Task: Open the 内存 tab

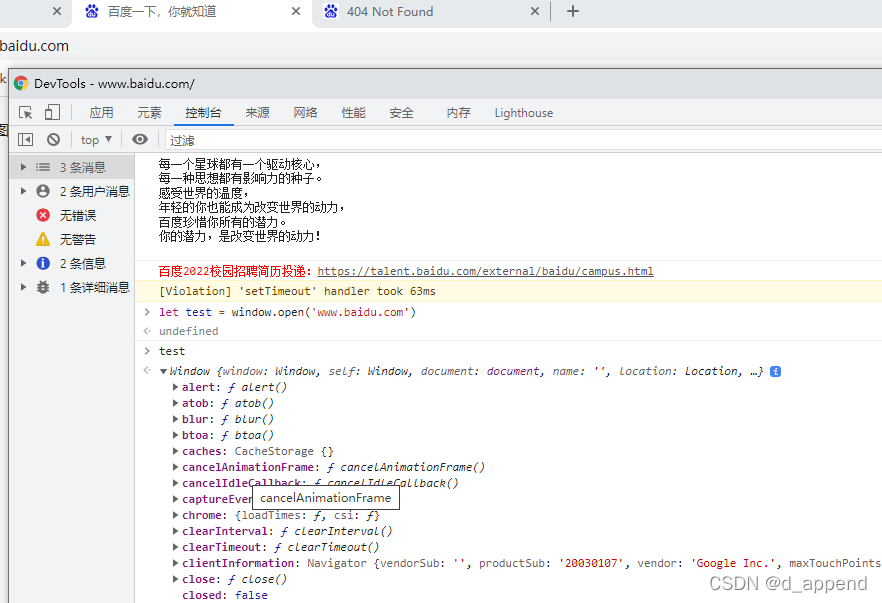Action: [458, 112]
